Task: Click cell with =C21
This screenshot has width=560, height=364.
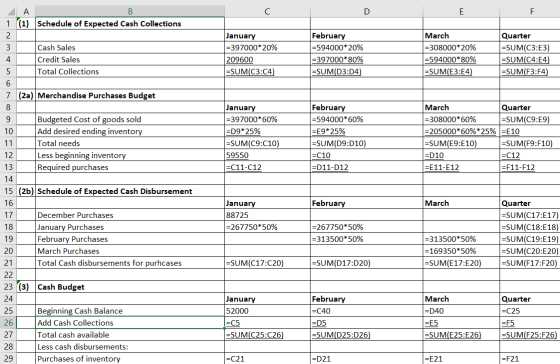Action: point(268,359)
